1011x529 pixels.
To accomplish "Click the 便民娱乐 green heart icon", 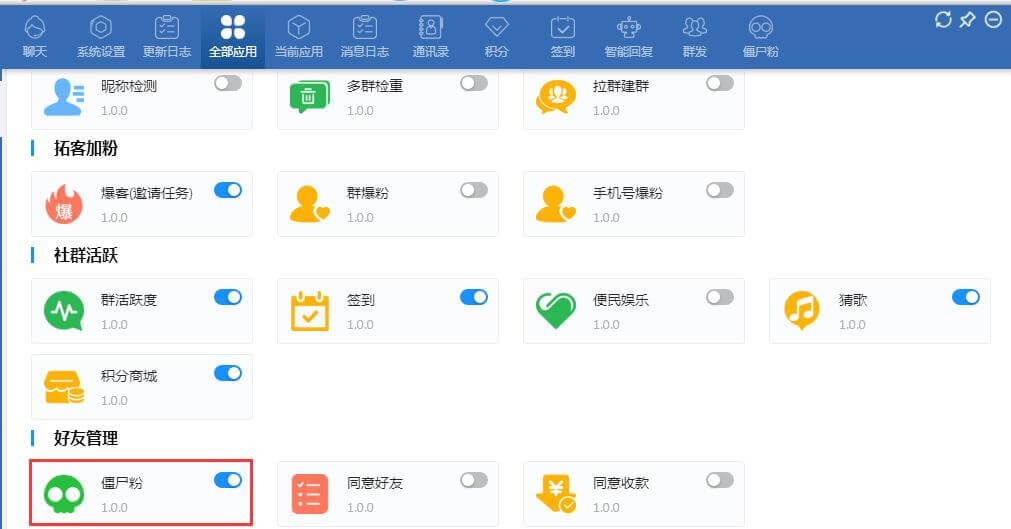I will coord(555,310).
